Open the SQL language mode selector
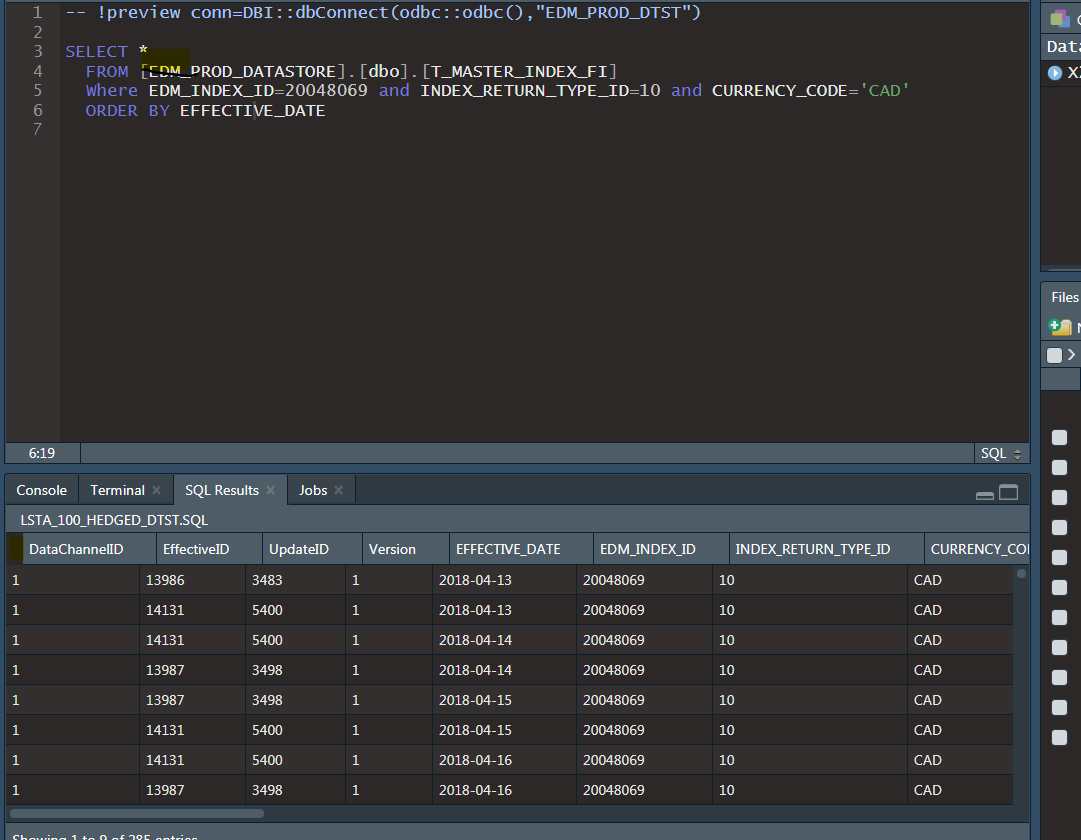 pyautogui.click(x=1000, y=453)
